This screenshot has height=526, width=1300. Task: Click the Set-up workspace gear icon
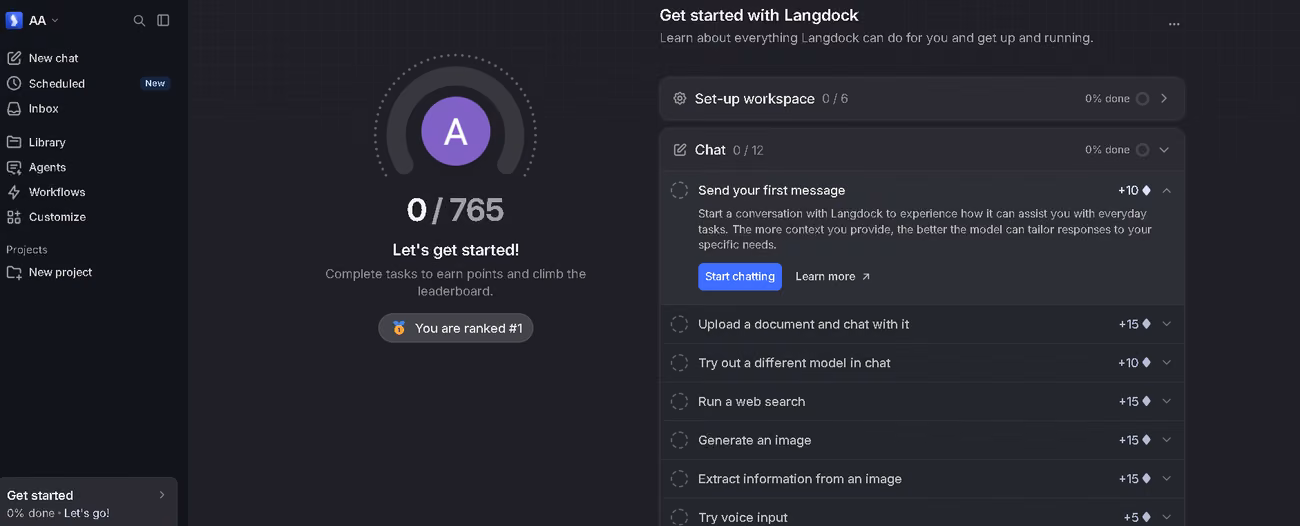680,98
